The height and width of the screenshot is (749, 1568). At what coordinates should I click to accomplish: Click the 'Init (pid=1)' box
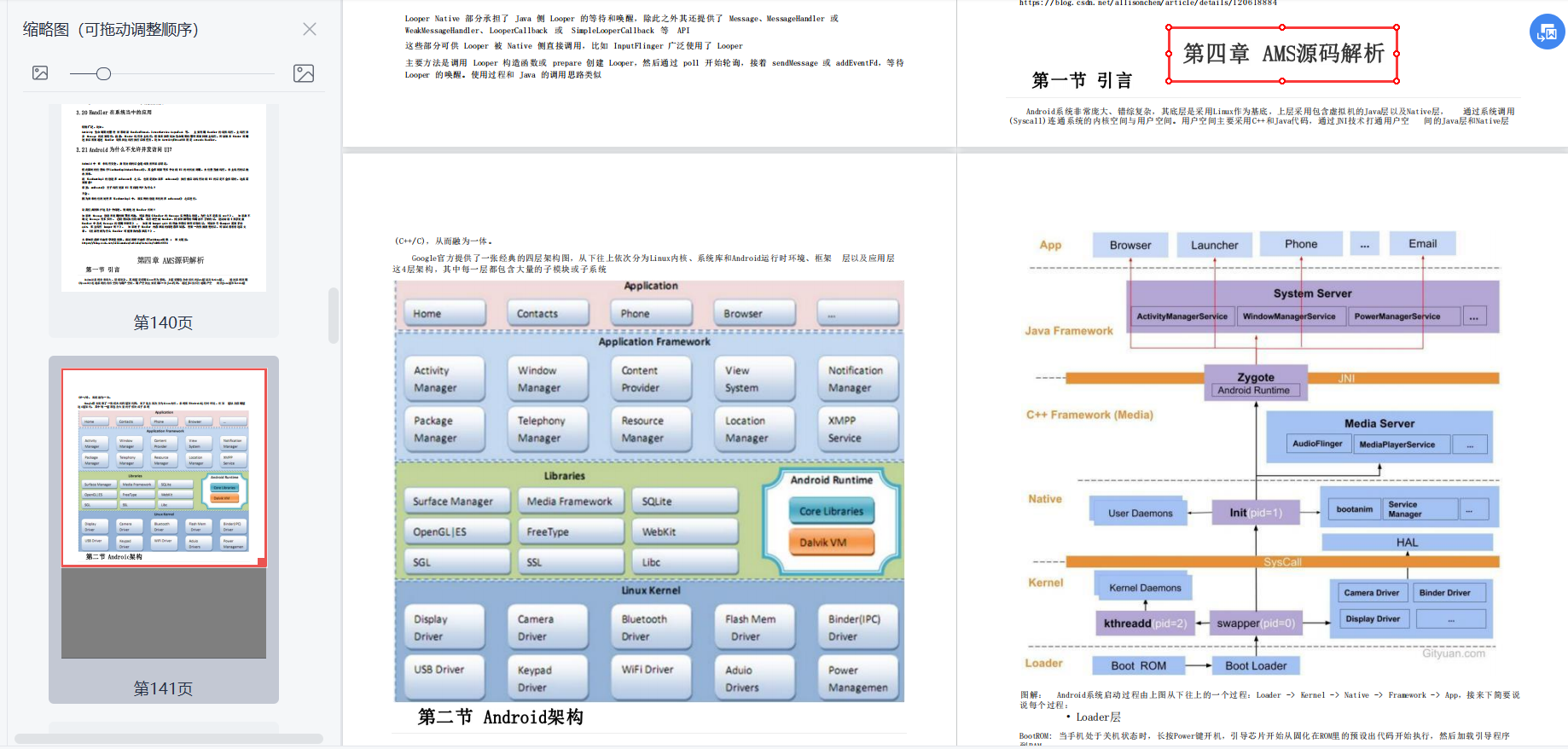(1256, 513)
